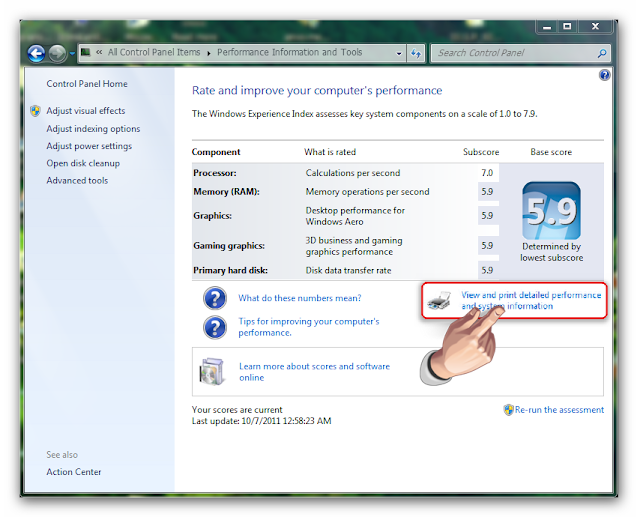The image size is (640, 517).
Task: Open Adjust indexing options
Action: (93, 129)
